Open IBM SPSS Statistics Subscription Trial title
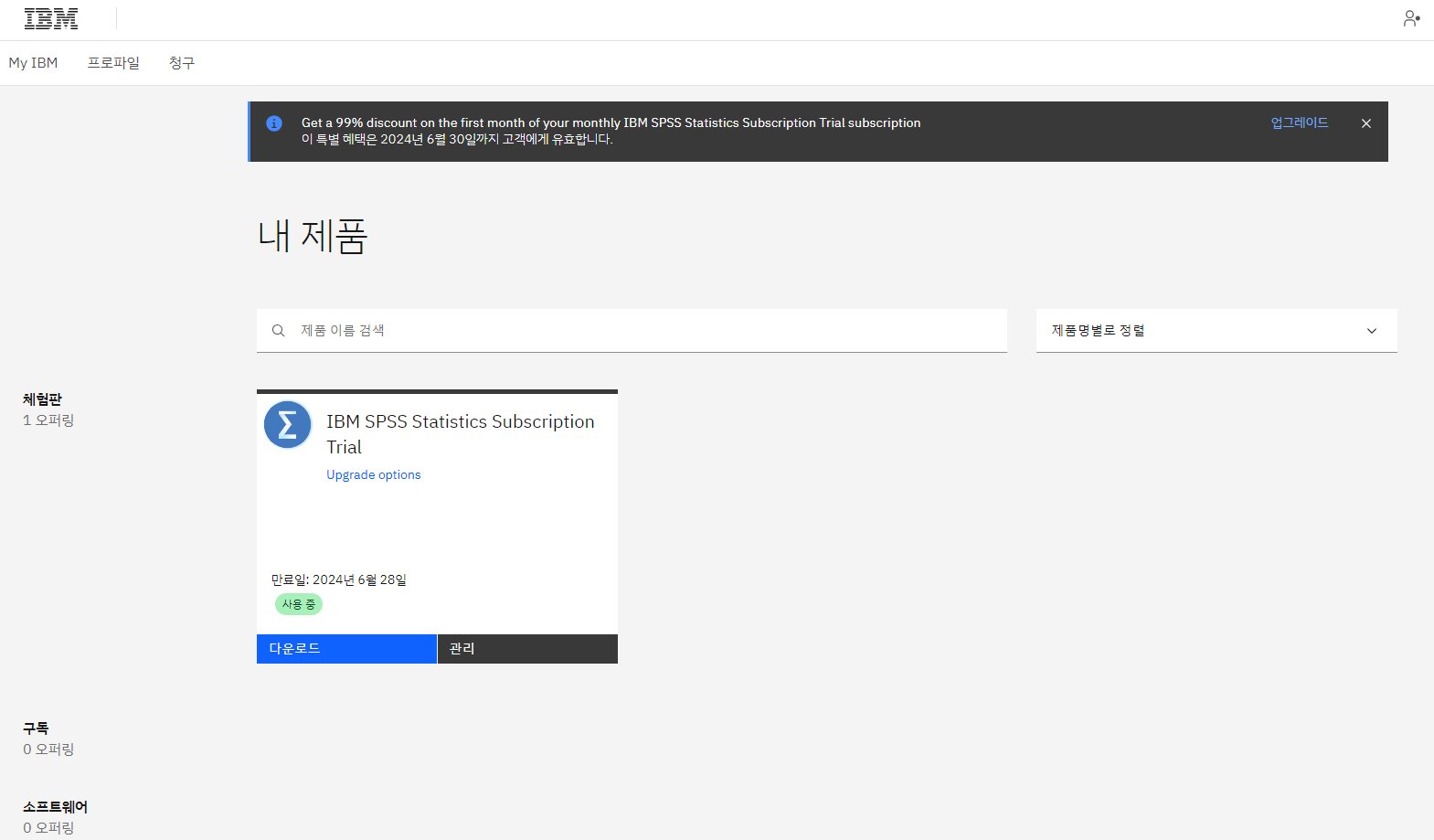This screenshot has width=1434, height=840. click(461, 434)
